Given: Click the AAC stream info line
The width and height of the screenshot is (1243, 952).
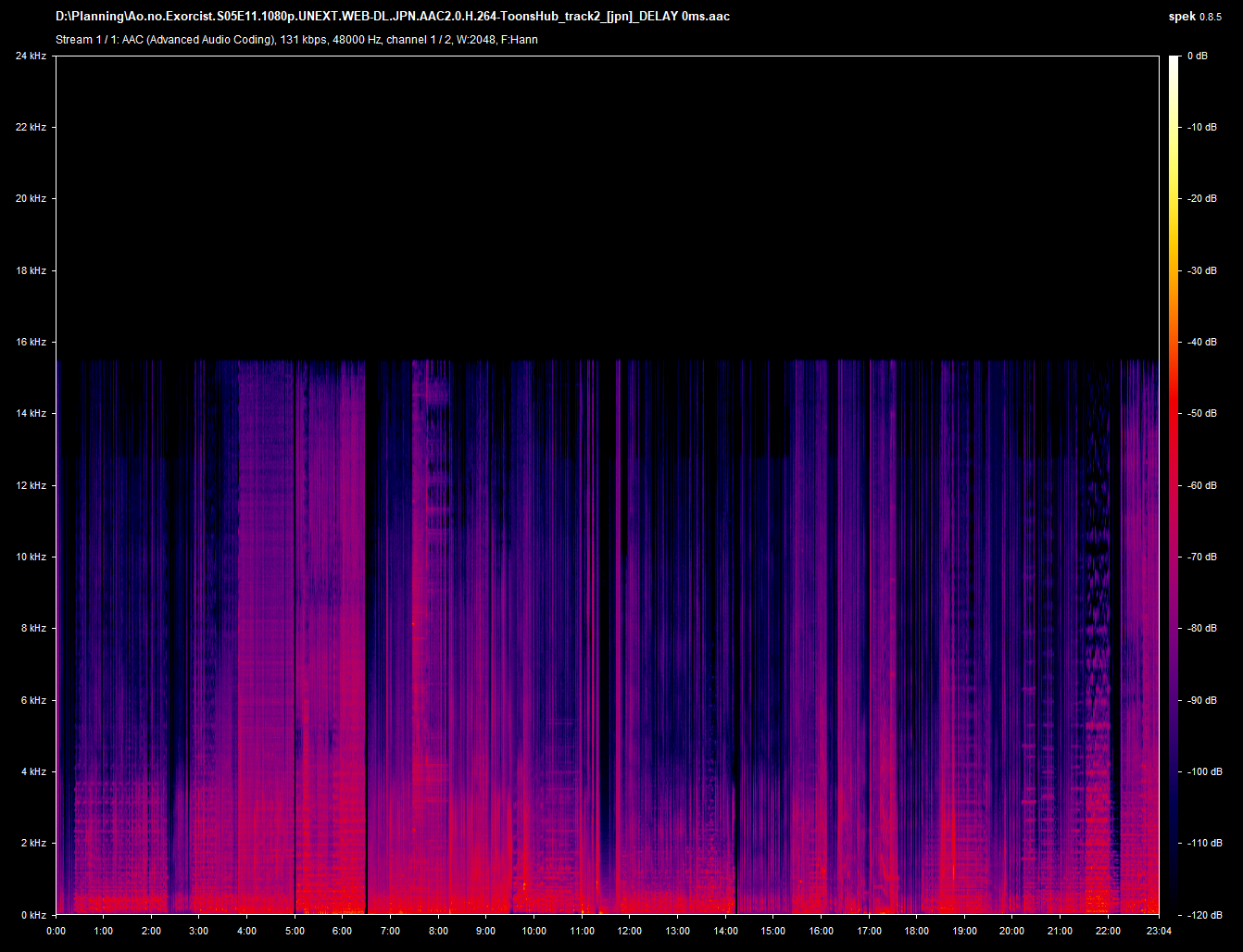Looking at the screenshot, I should [296, 40].
